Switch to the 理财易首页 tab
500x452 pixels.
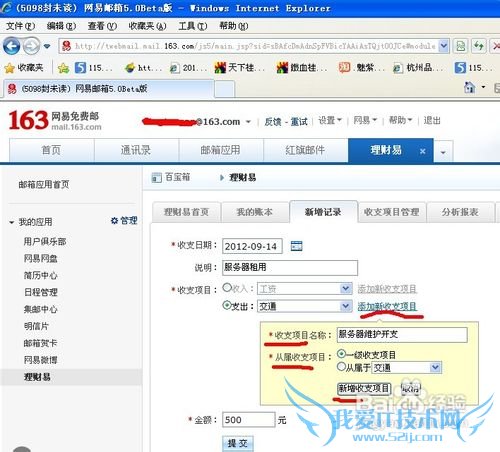coord(186,212)
